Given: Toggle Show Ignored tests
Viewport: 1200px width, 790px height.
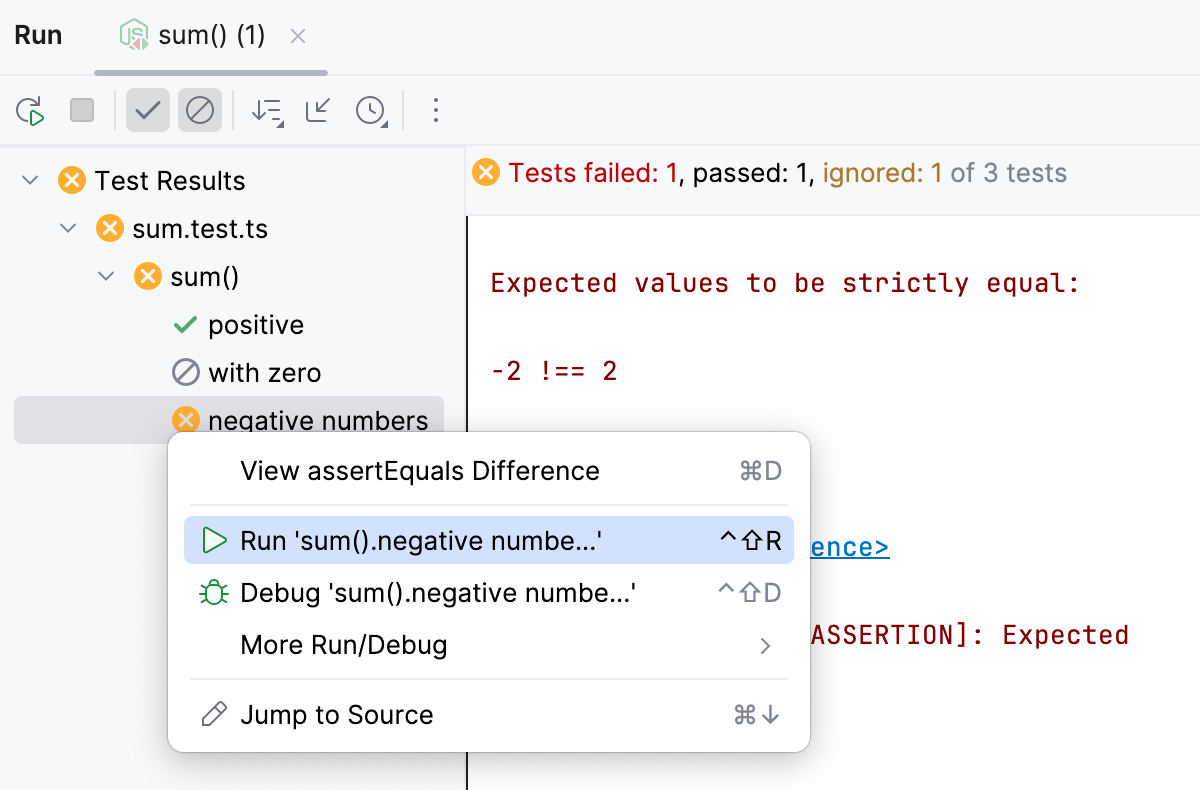Looking at the screenshot, I should click(199, 110).
